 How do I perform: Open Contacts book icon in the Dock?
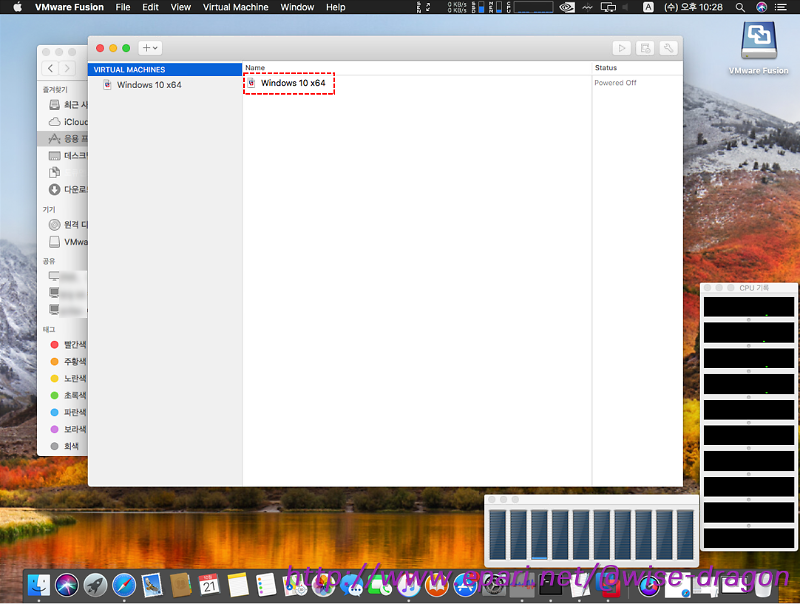(x=181, y=585)
